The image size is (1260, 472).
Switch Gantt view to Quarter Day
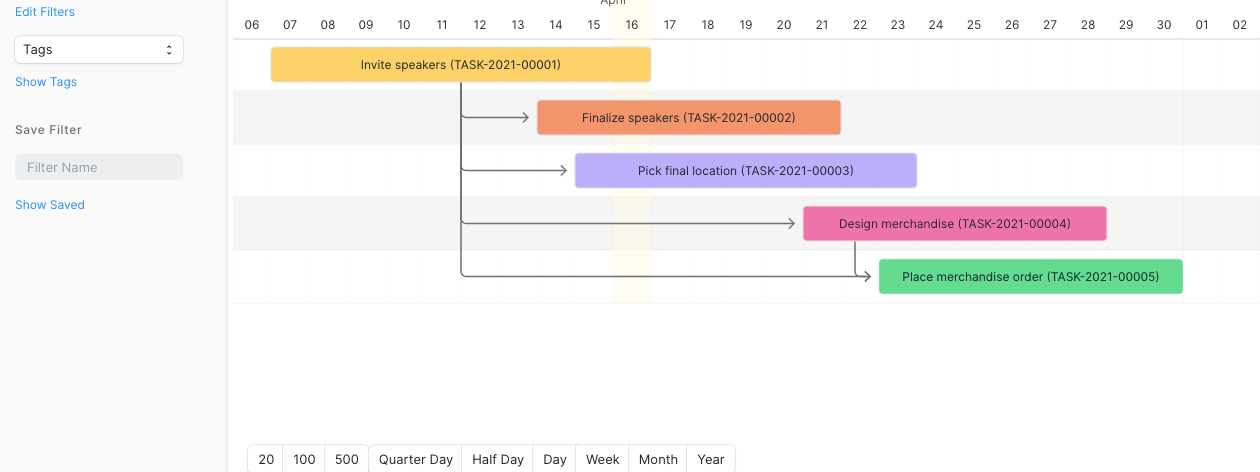pyautogui.click(x=416, y=459)
